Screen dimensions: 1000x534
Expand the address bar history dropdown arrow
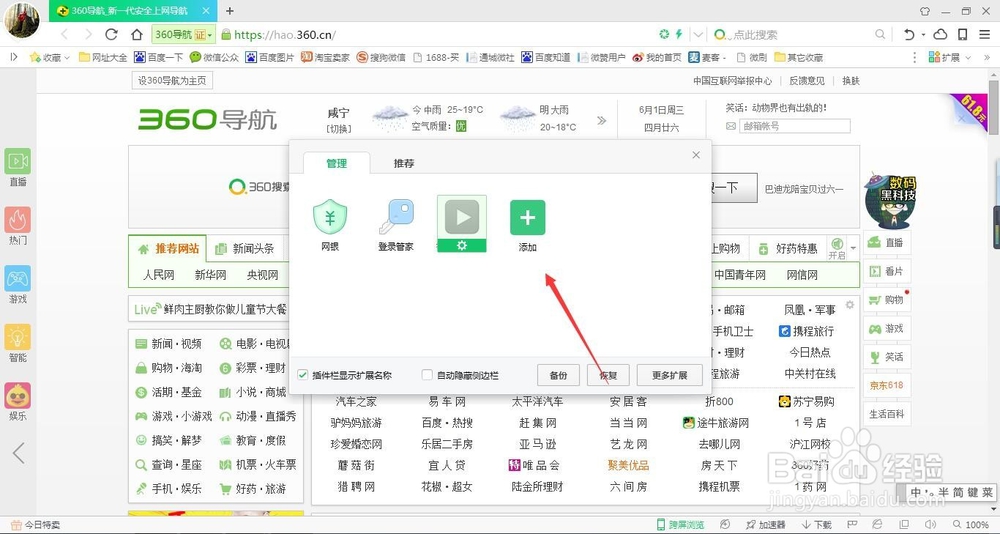[x=699, y=34]
